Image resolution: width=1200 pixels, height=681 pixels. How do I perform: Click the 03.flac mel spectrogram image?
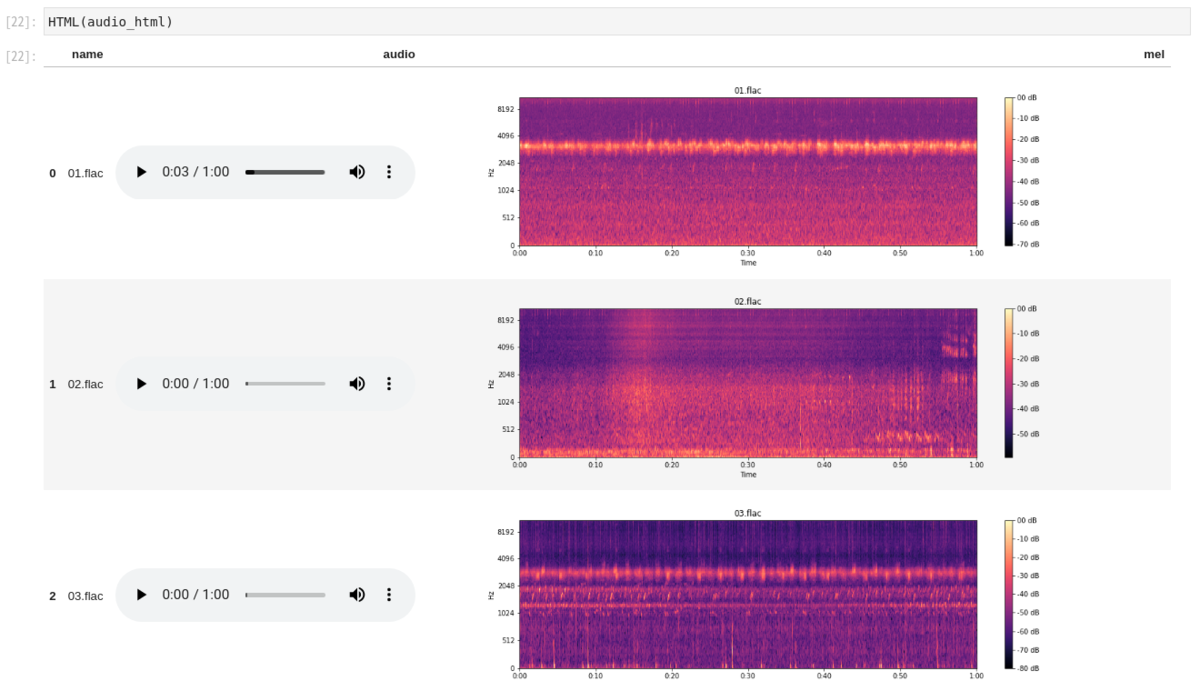[x=748, y=594]
